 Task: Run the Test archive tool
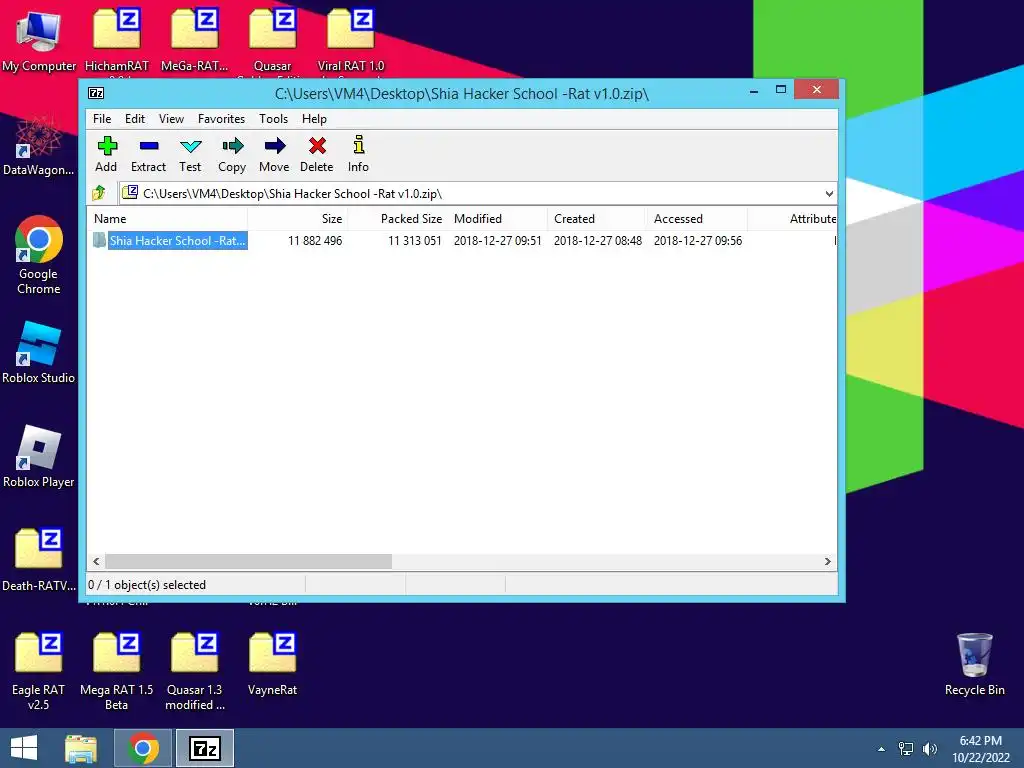point(190,154)
